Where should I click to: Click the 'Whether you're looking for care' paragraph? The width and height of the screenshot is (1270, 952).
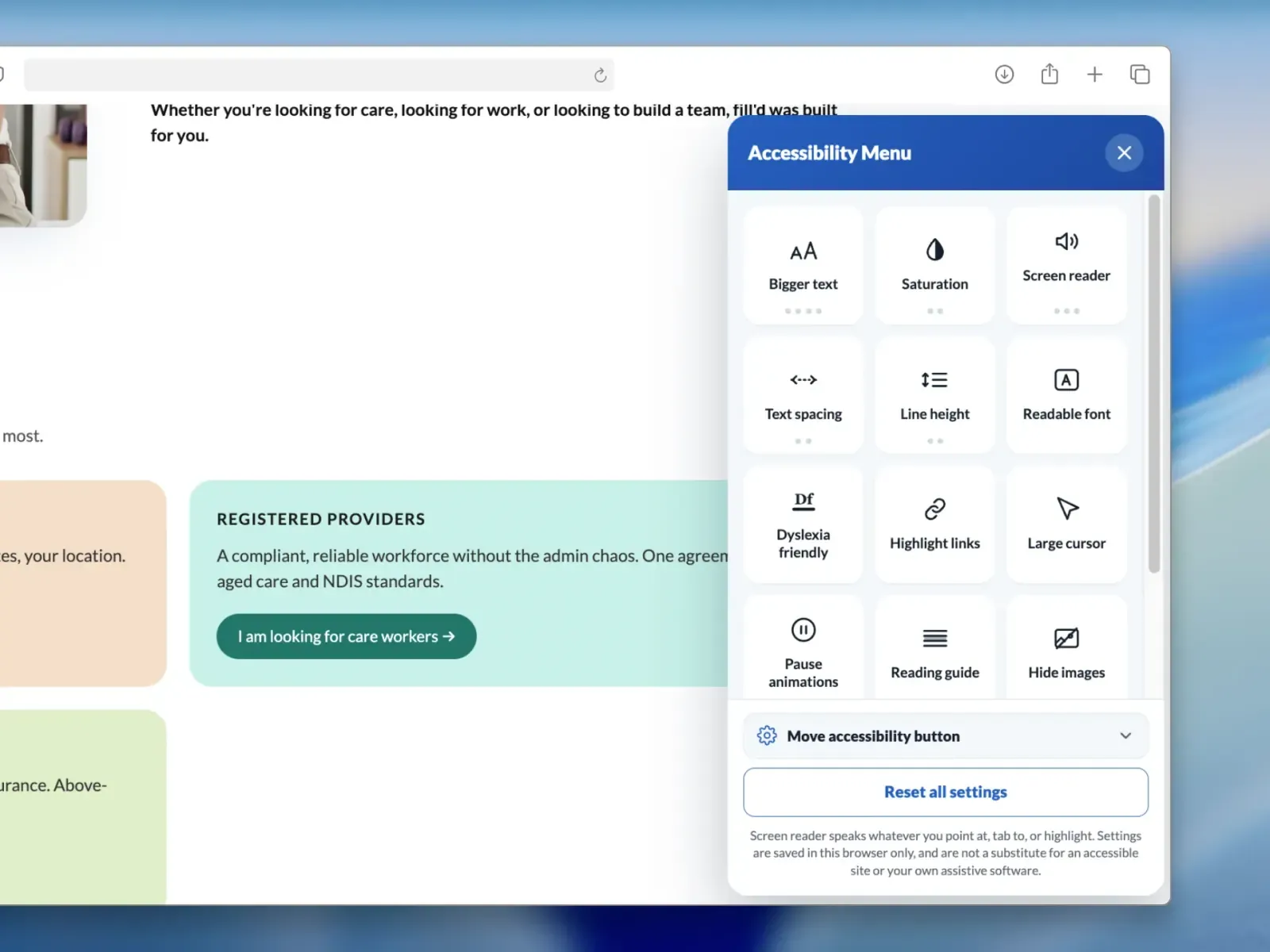tap(494, 122)
